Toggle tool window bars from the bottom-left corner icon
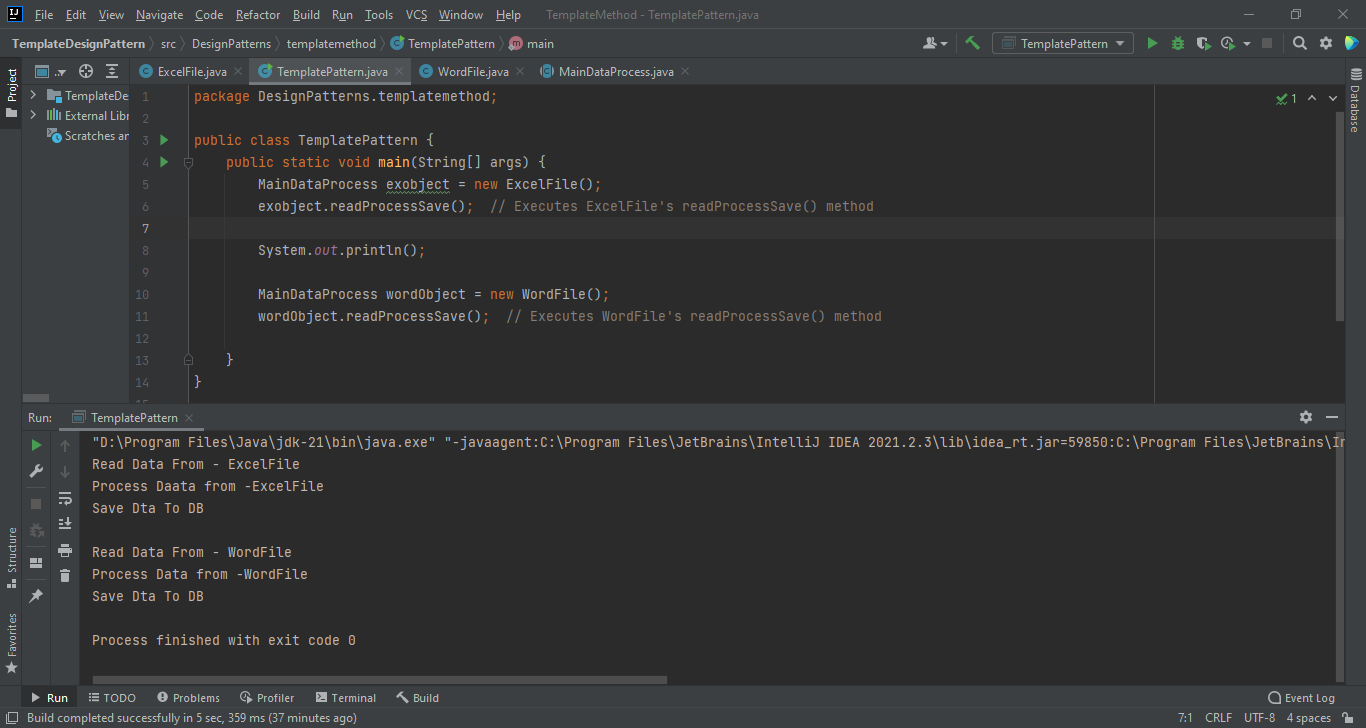The image size is (1366, 728). (11, 718)
